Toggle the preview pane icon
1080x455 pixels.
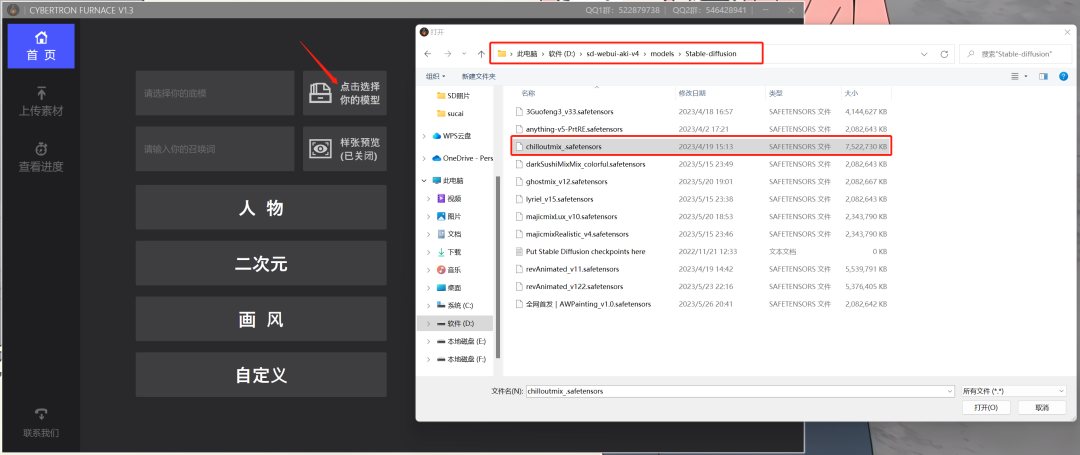tap(1043, 76)
